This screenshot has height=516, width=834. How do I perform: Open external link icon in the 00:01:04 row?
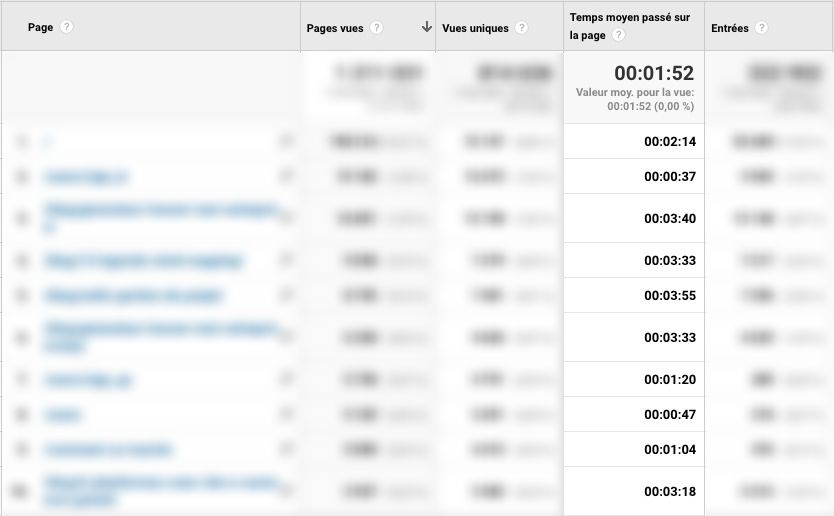click(x=288, y=450)
